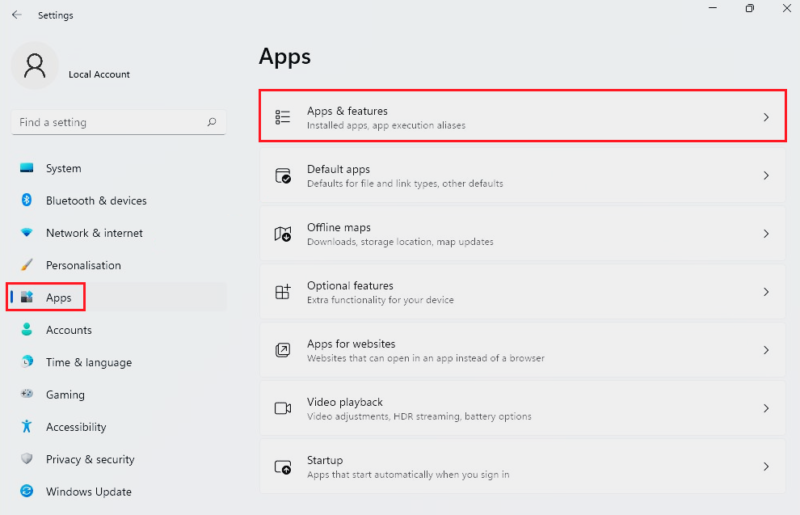Click the Local Account profile avatar
The width and height of the screenshot is (800, 515).
pos(35,66)
